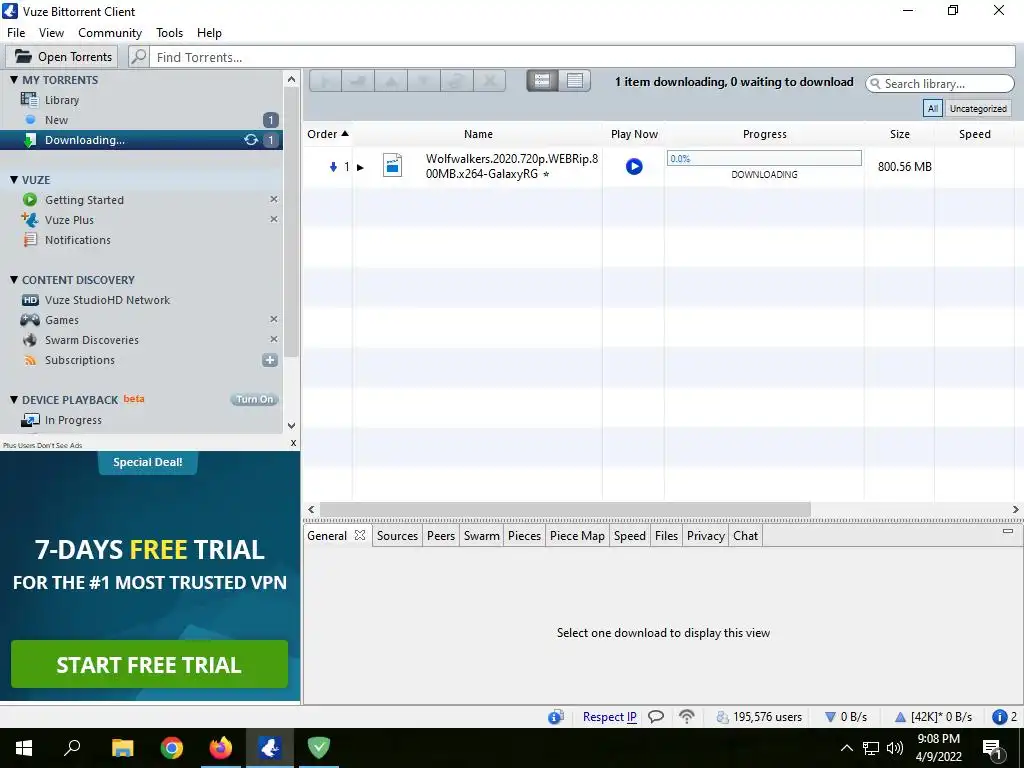Open the Tools menu
This screenshot has height=768, width=1024.
pyautogui.click(x=169, y=33)
